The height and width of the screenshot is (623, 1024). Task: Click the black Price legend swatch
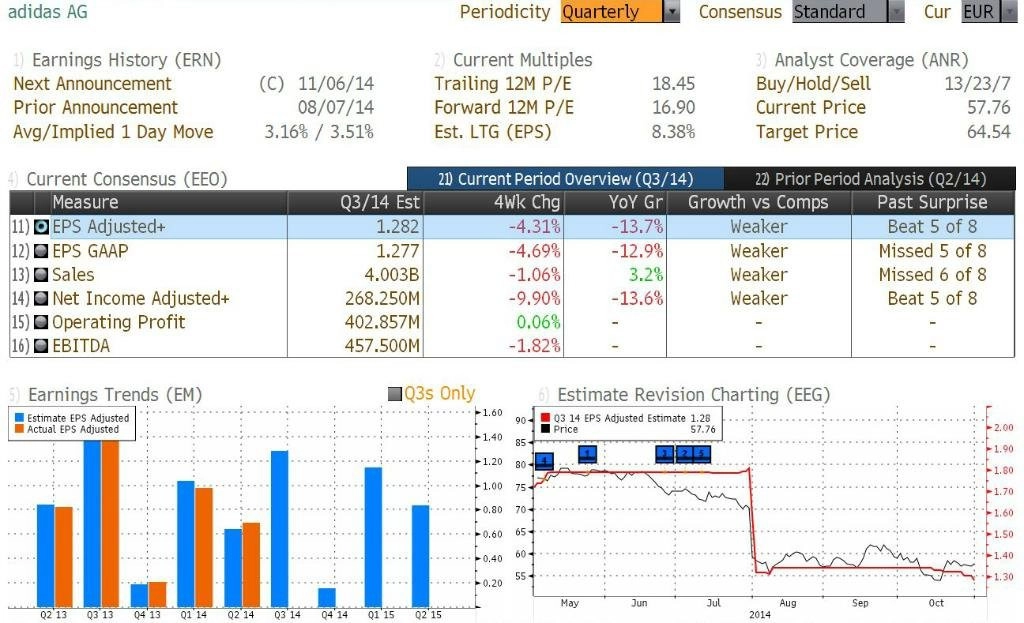tap(545, 429)
